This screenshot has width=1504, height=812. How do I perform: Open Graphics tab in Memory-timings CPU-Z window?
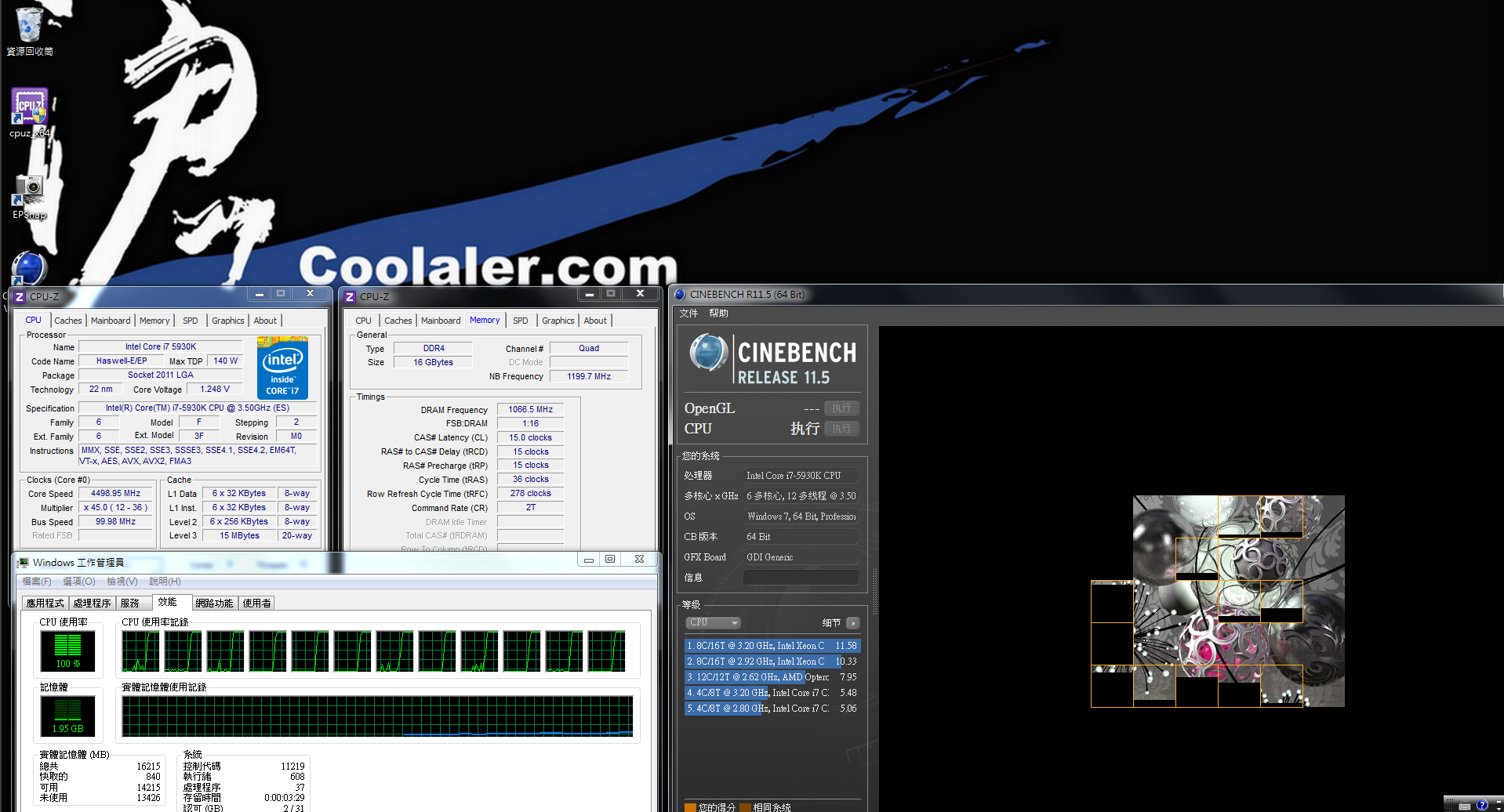point(558,321)
